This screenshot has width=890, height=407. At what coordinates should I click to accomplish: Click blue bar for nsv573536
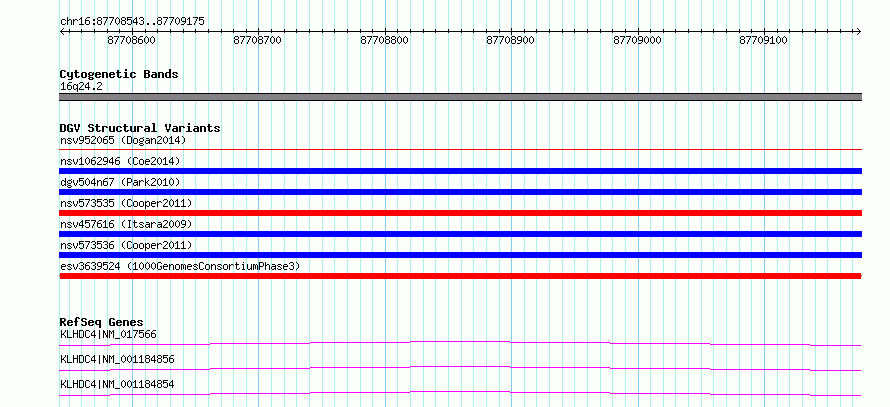[x=460, y=255]
